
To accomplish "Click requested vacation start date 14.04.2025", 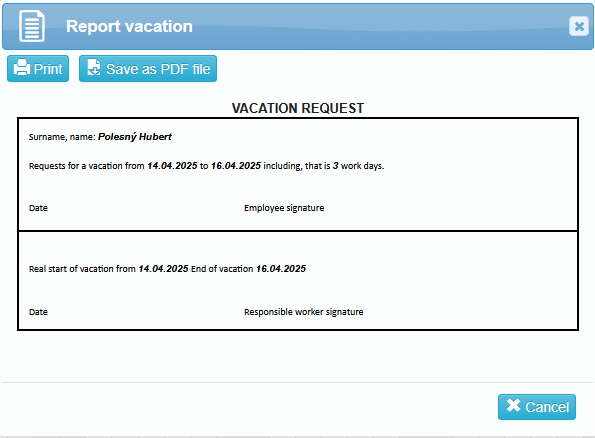I will 172,166.
